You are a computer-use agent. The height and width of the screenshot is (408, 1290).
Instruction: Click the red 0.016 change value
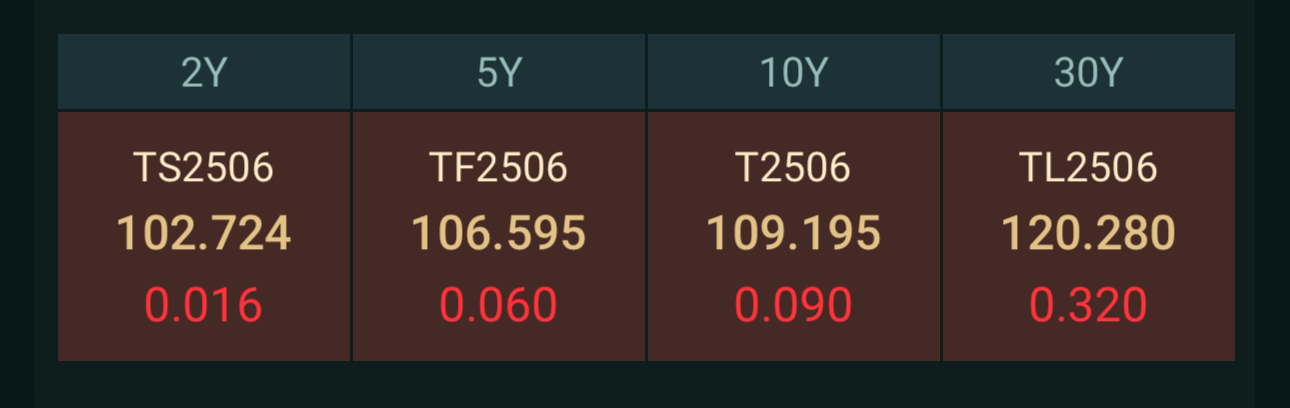coord(204,304)
